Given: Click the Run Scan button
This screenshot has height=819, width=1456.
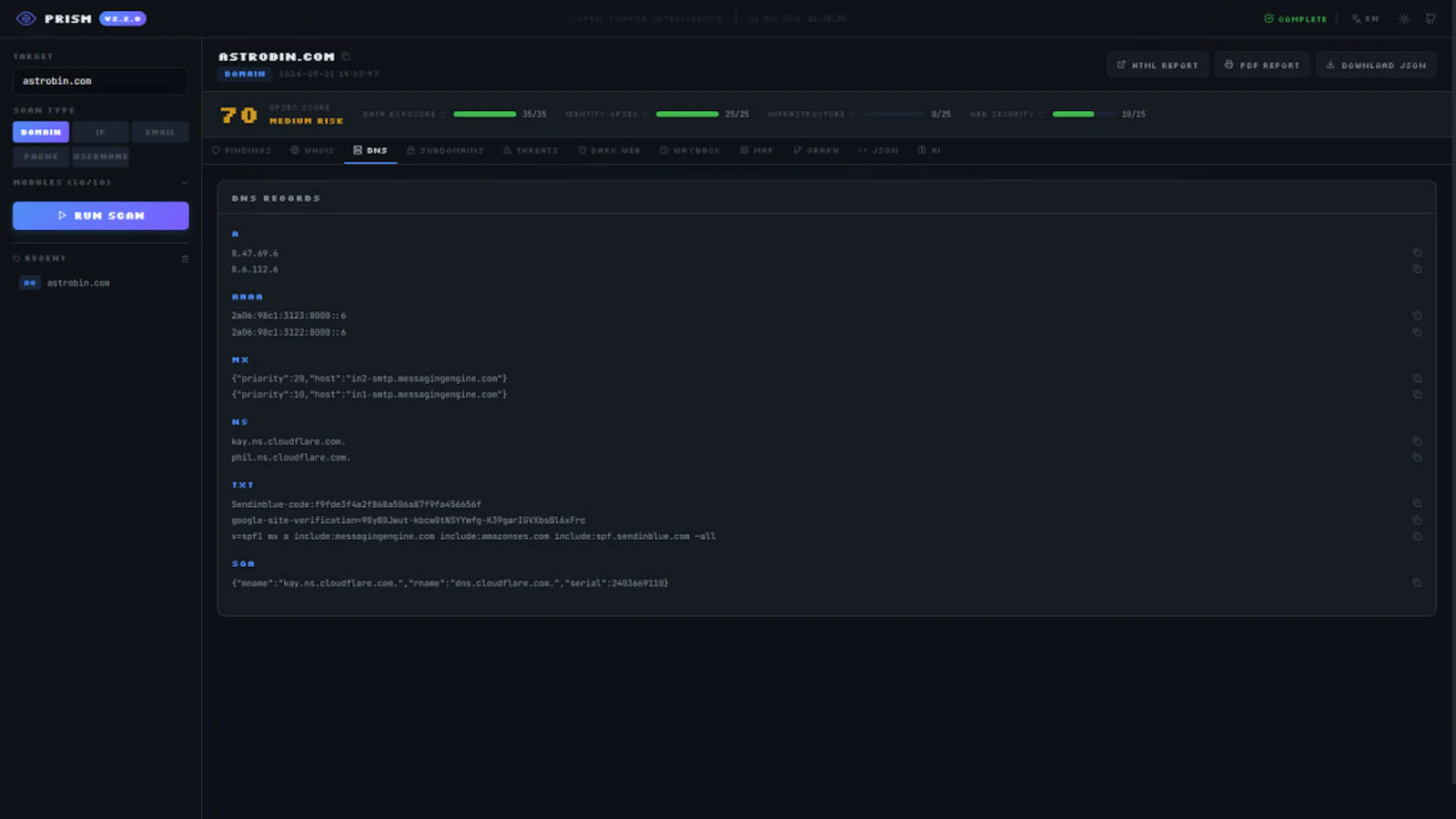Looking at the screenshot, I should coord(101,216).
